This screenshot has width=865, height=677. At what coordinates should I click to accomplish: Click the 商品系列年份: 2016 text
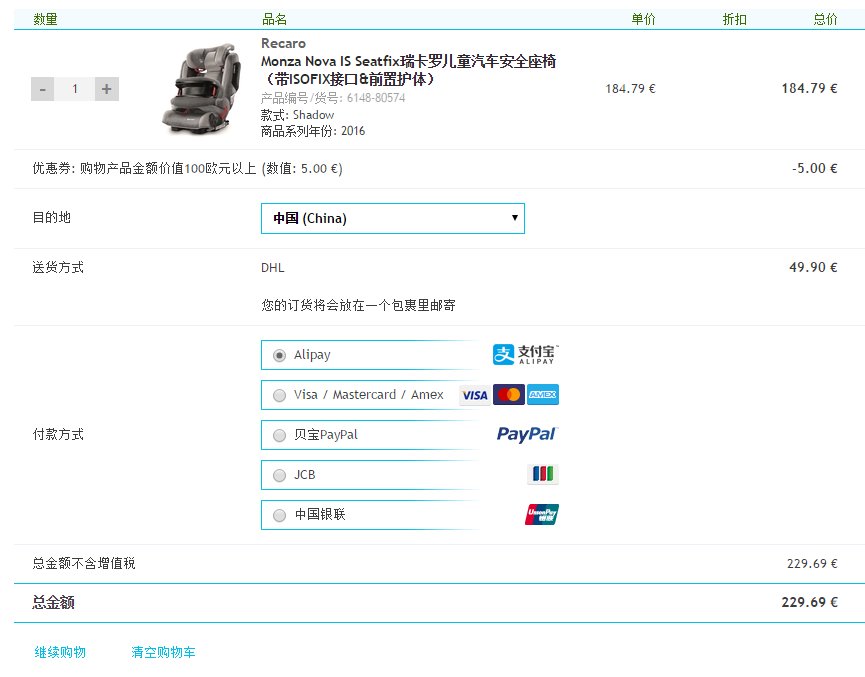click(x=313, y=131)
